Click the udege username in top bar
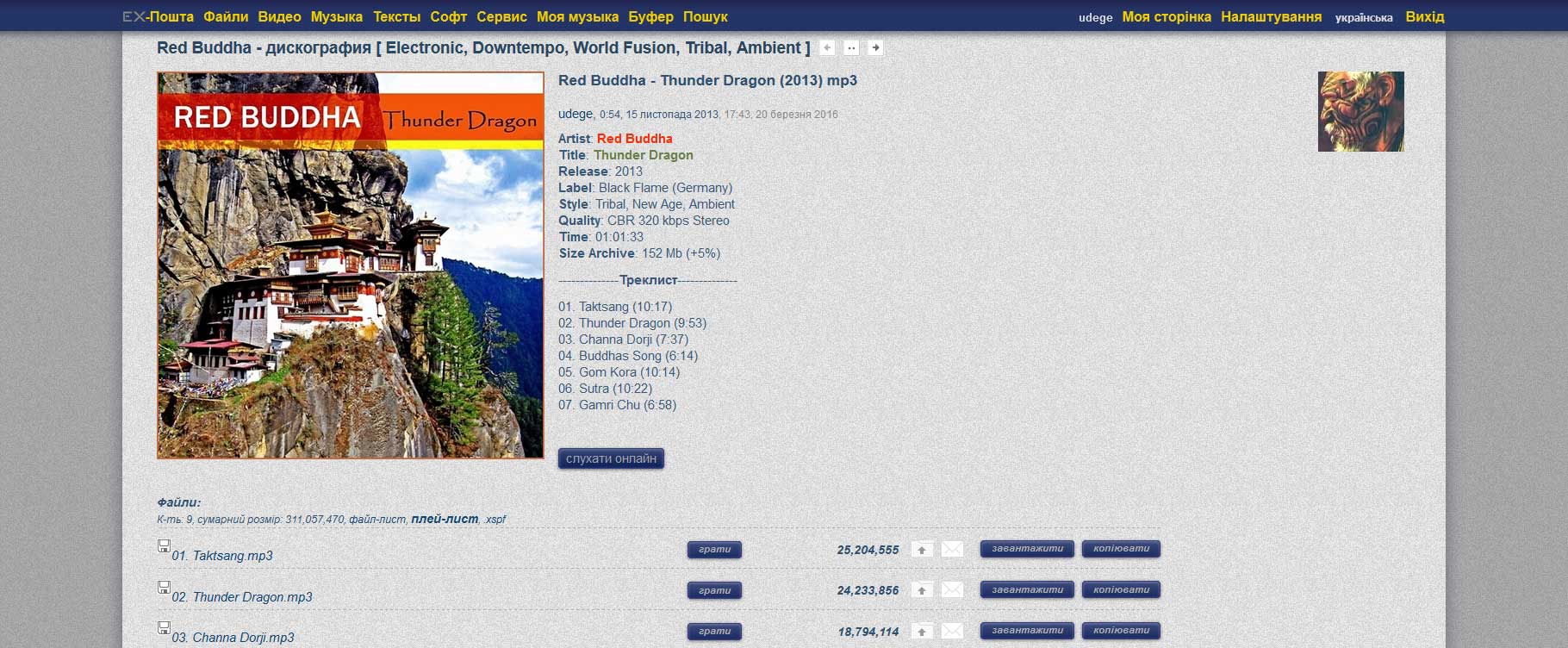This screenshot has height=648, width=1568. coord(1096,17)
